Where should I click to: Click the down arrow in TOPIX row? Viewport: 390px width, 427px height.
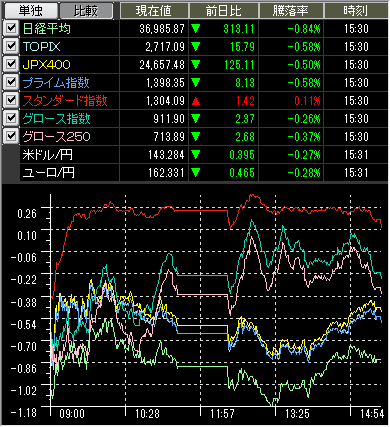[x=196, y=47]
